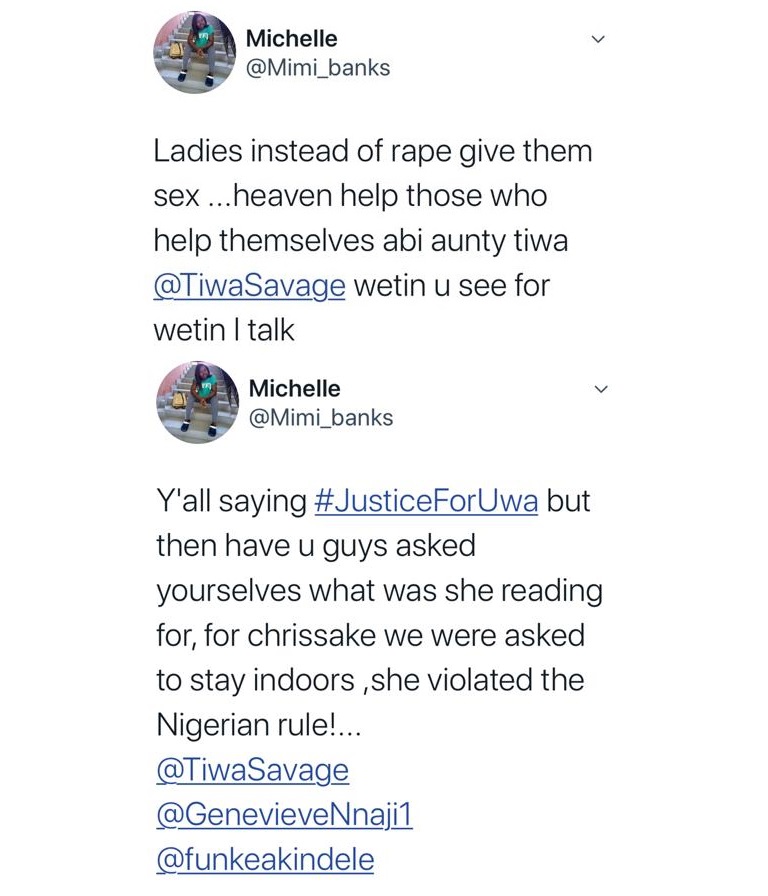Viewport: 768px width, 896px height.
Task: Expand the first tweet's options chevron
Action: point(598,40)
